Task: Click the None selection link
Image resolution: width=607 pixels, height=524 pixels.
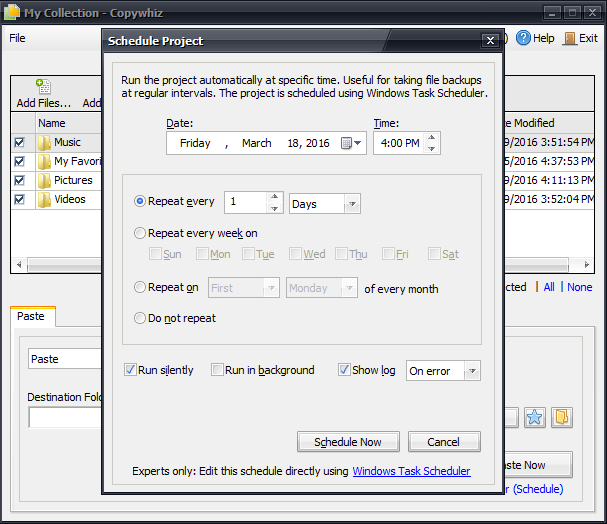Action: point(580,287)
